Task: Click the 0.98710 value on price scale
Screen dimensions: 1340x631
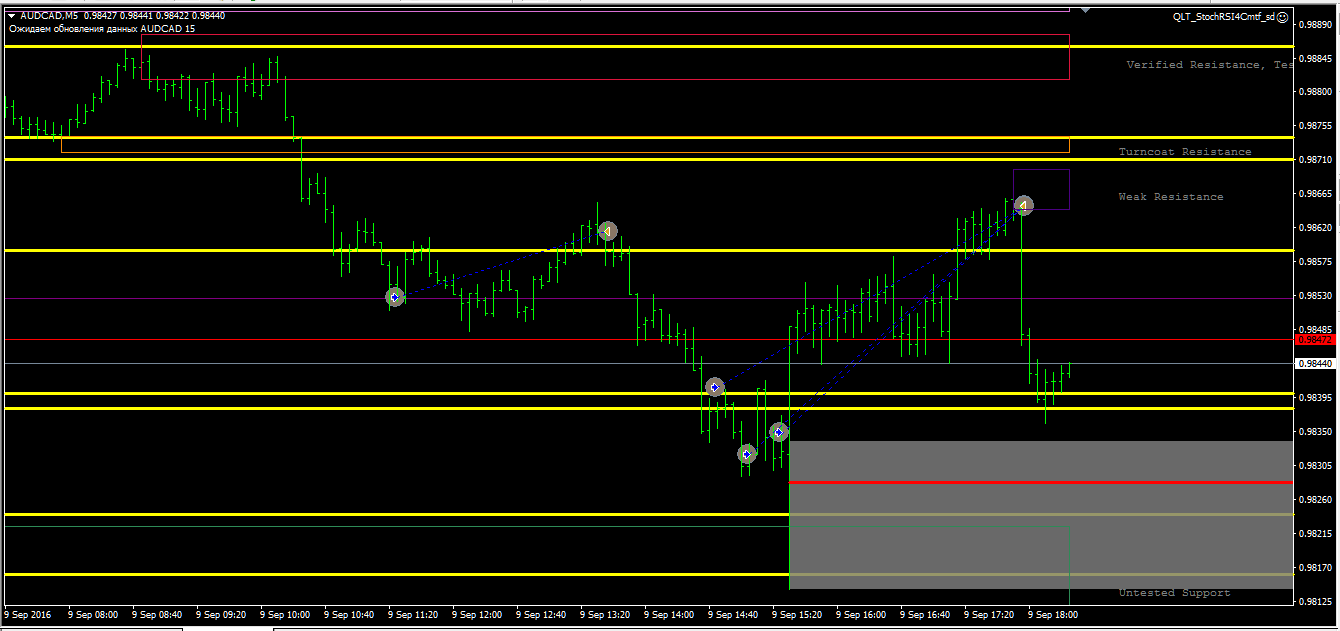Action: click(1315, 160)
